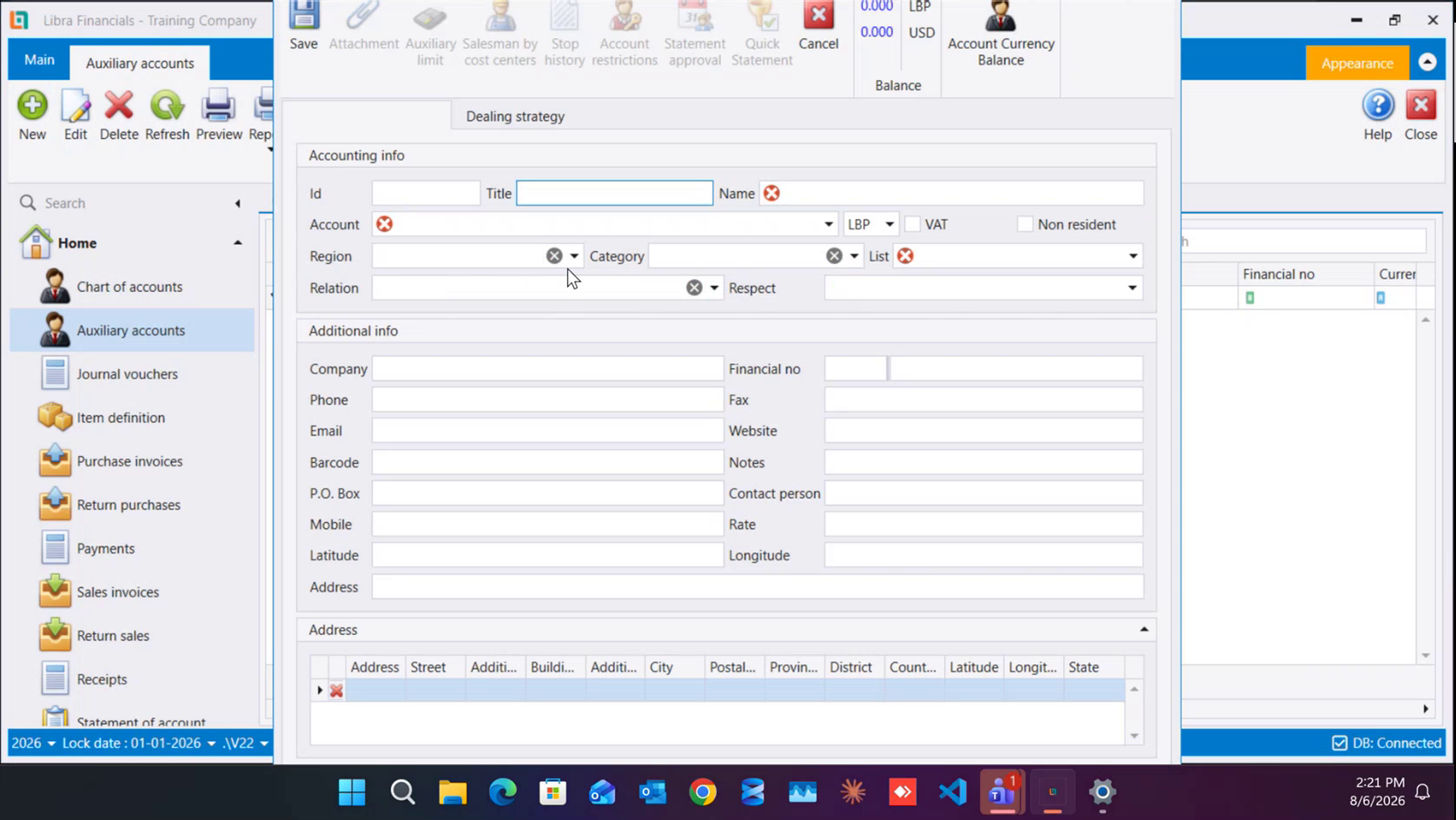Open Visual Studio Code from the taskbar
The image size is (1456, 820).
point(953,792)
